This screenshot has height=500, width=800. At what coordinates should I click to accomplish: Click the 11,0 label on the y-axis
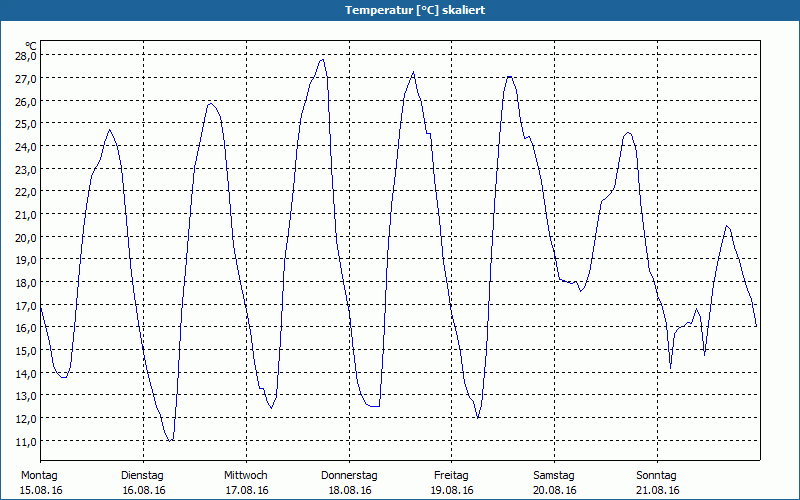(x=26, y=442)
